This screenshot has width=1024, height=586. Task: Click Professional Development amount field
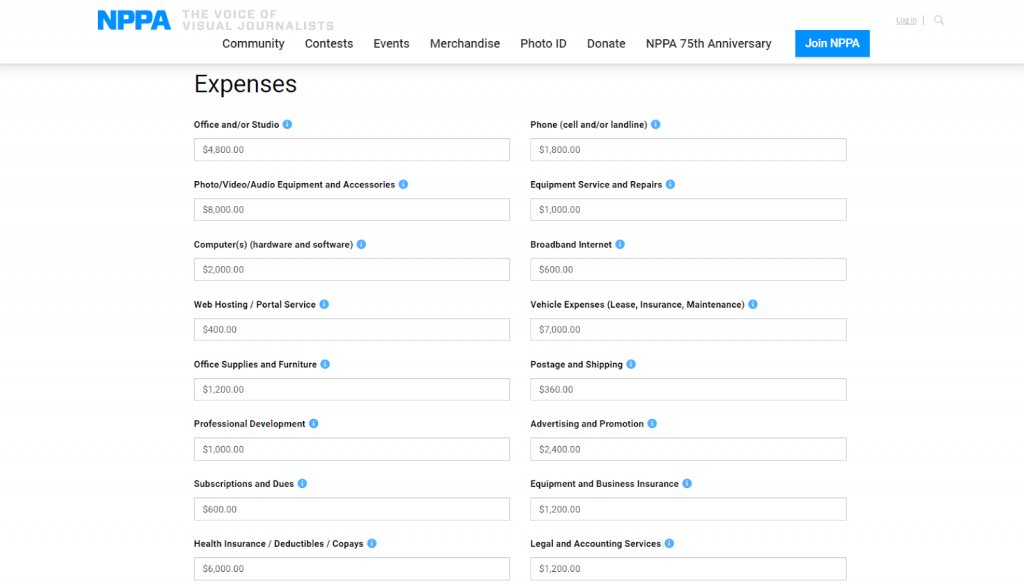[x=352, y=449]
